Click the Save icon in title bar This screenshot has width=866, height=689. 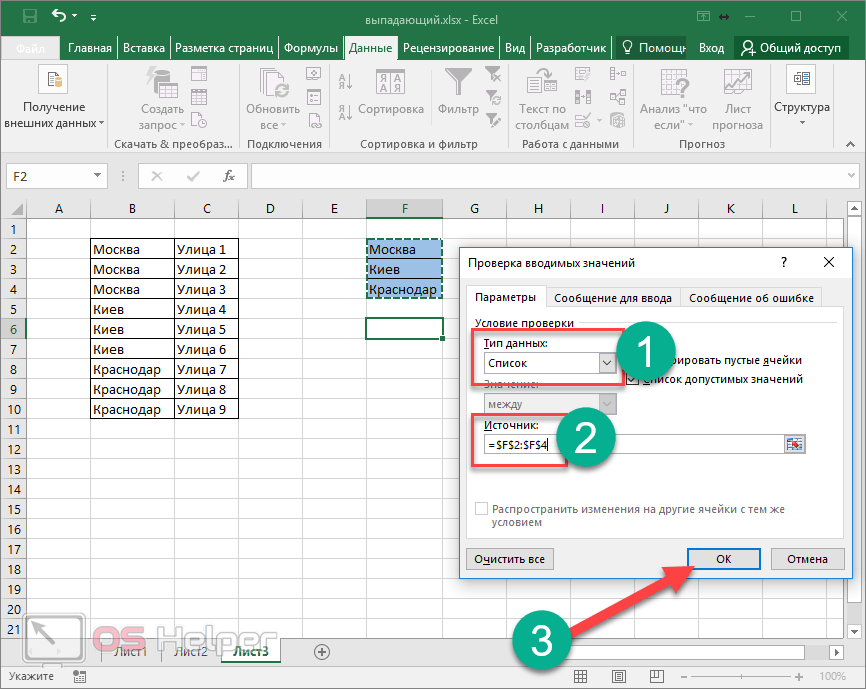coord(29,16)
